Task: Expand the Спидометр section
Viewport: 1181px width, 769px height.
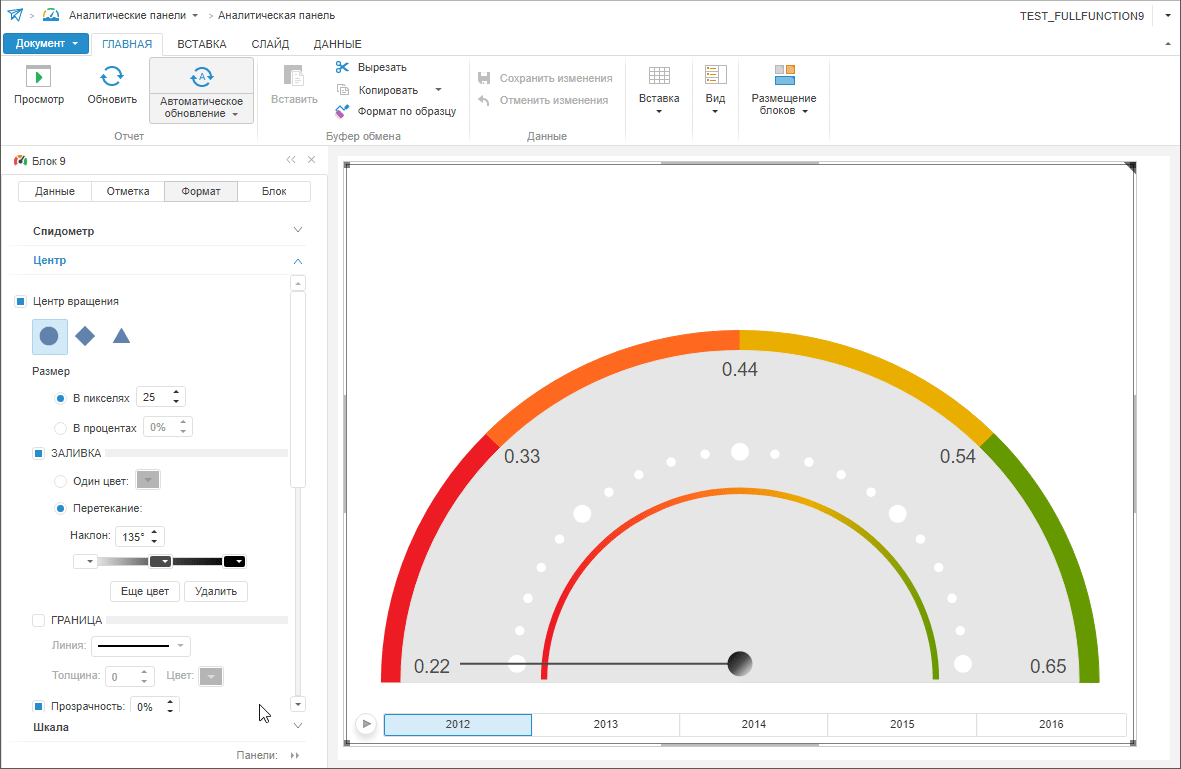Action: [297, 230]
